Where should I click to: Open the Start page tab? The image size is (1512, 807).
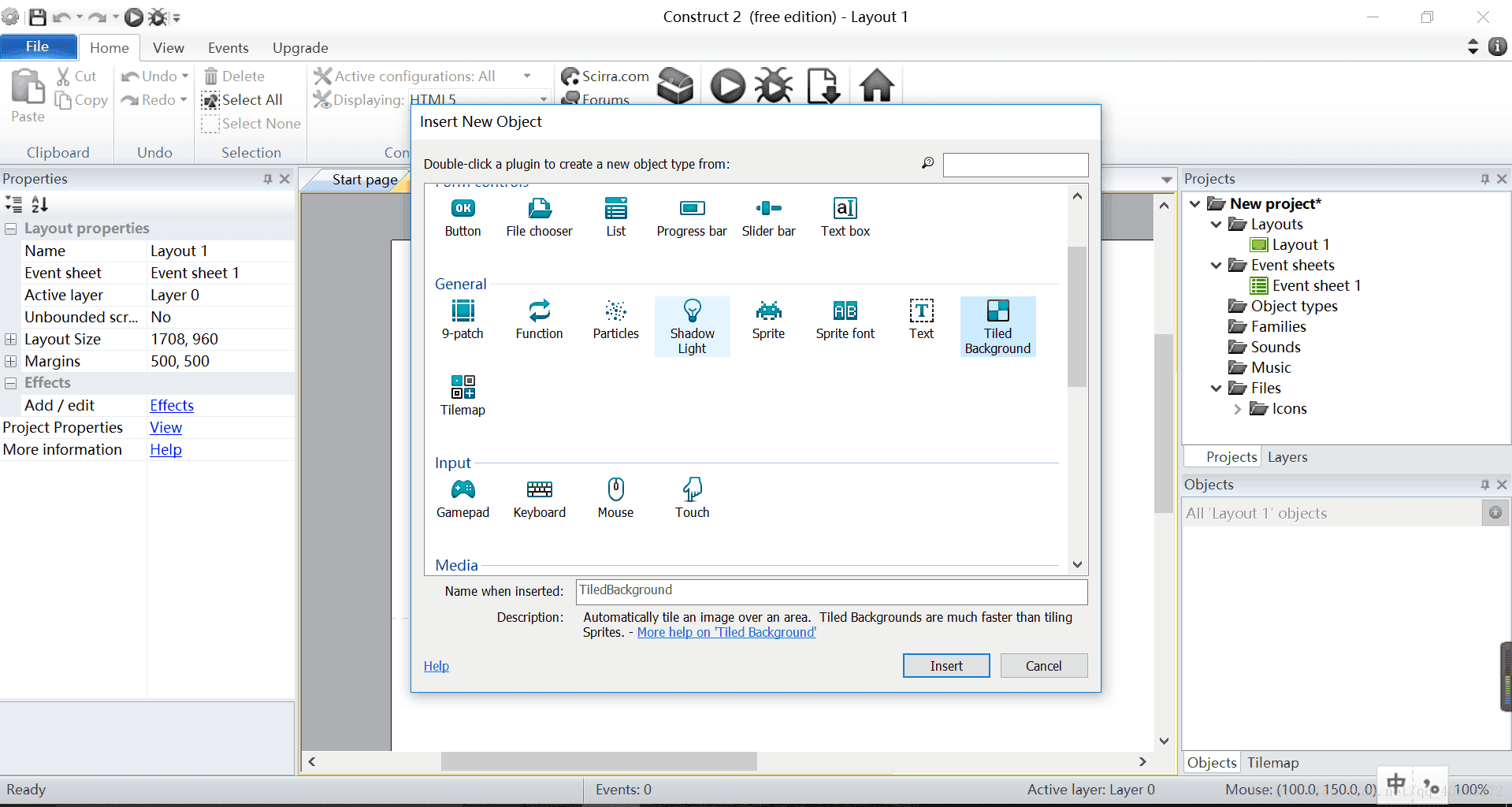pos(364,180)
